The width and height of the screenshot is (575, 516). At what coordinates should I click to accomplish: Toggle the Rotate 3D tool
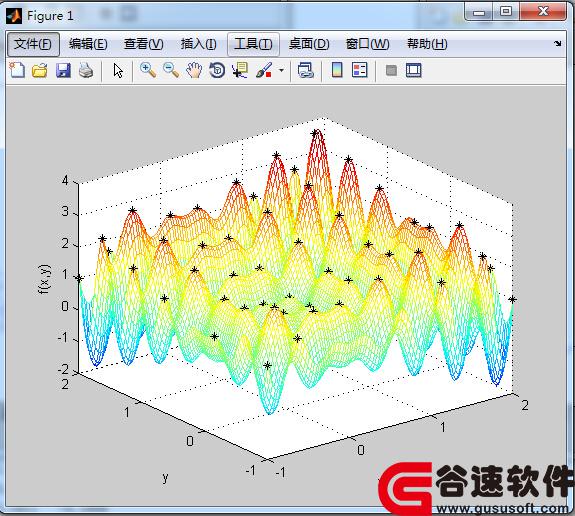coord(217,70)
